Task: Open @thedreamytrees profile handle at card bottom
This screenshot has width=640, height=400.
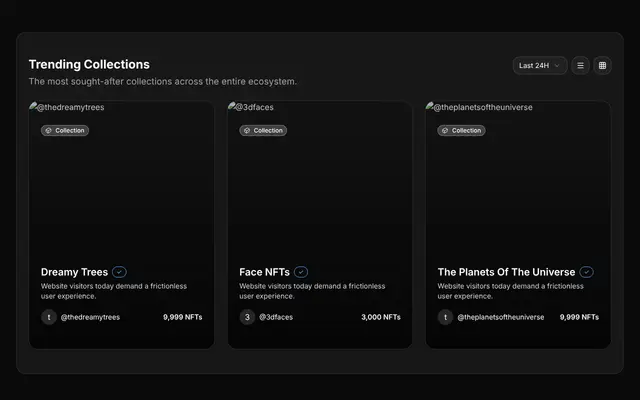Action: click(x=90, y=317)
